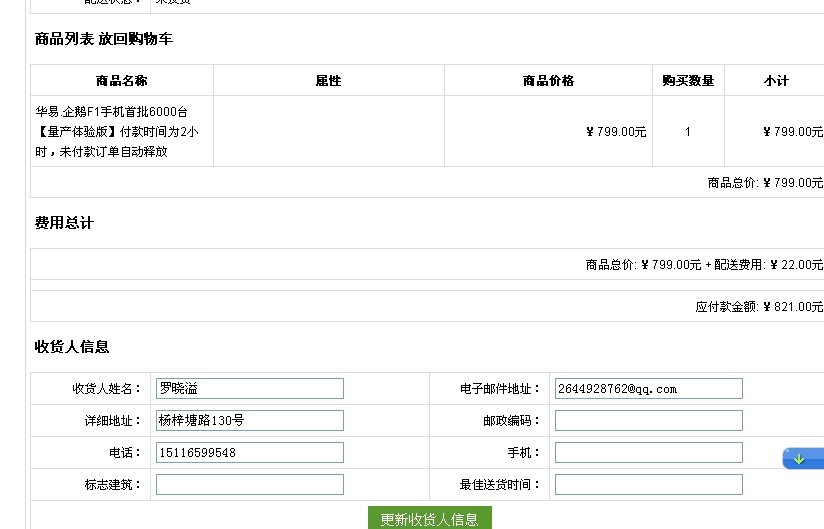
Task: Click the 放回购物车 link
Action: (136, 39)
